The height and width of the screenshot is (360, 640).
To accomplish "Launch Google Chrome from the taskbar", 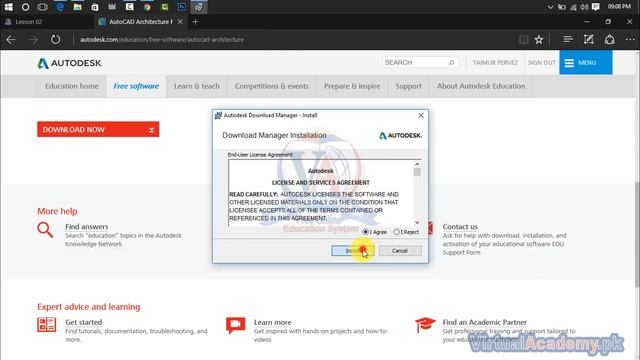I will [147, 7].
